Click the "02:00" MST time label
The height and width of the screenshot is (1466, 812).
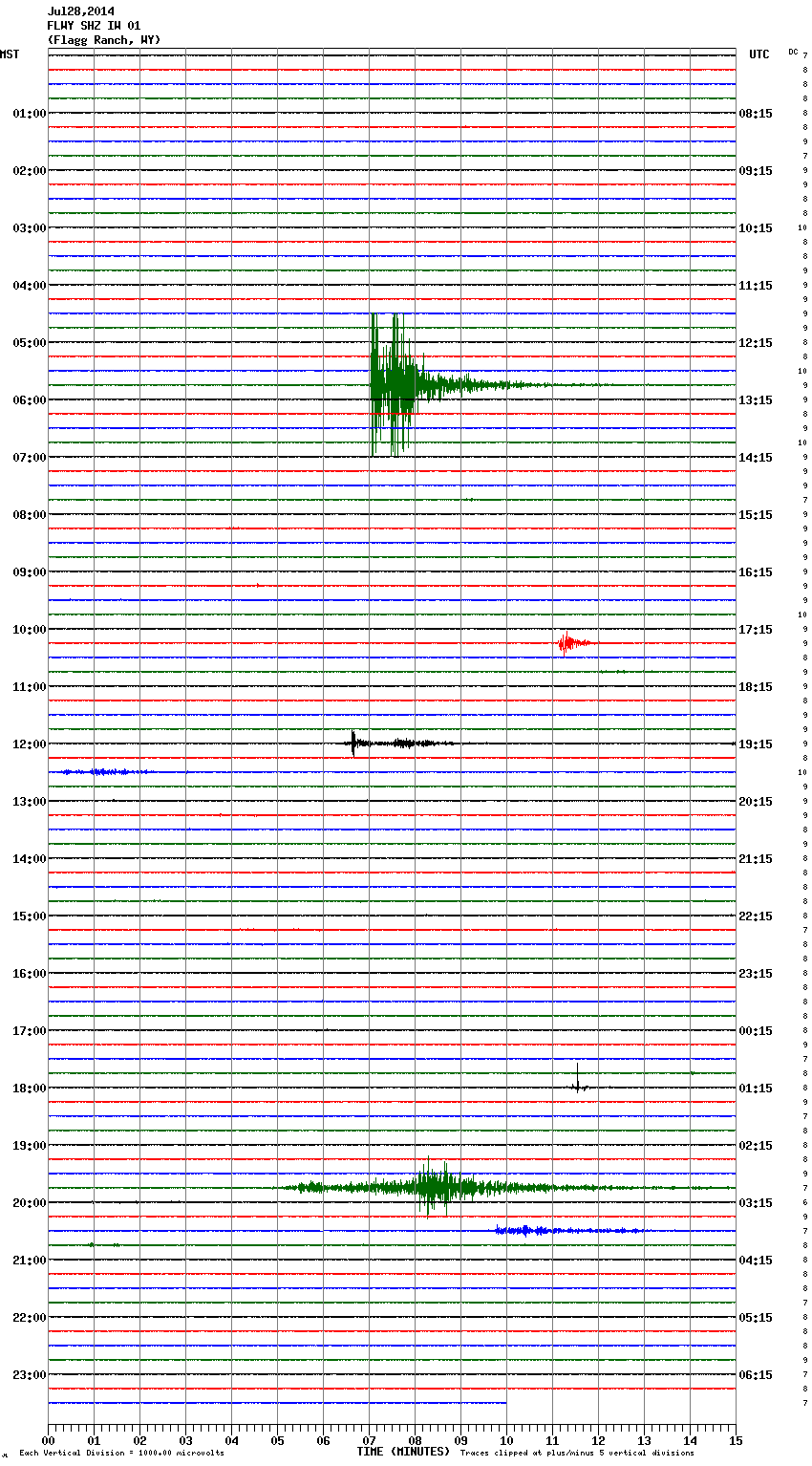coord(30,171)
